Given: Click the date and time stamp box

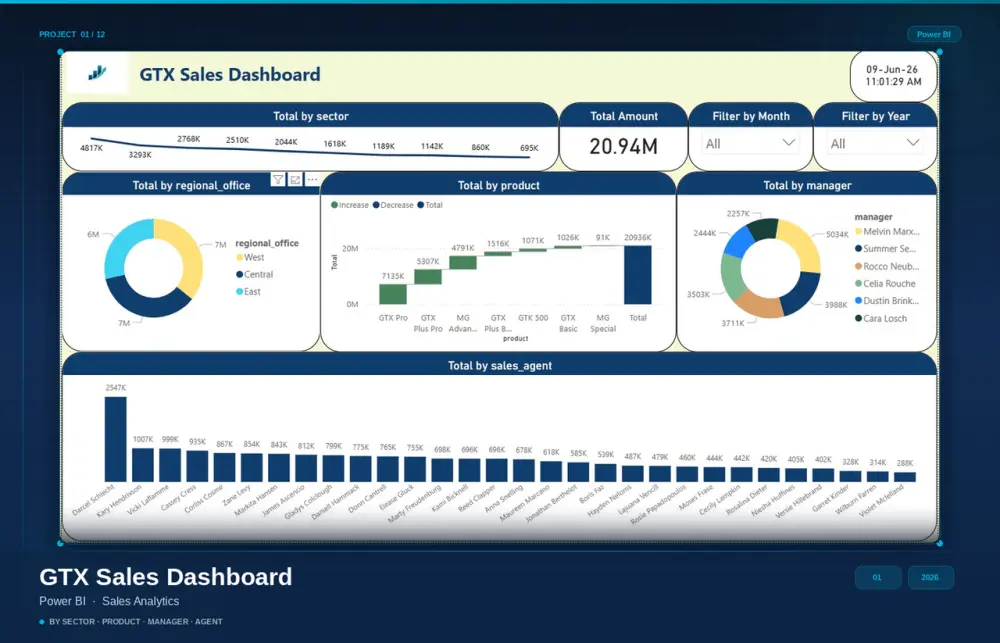Looking at the screenshot, I should point(893,75).
